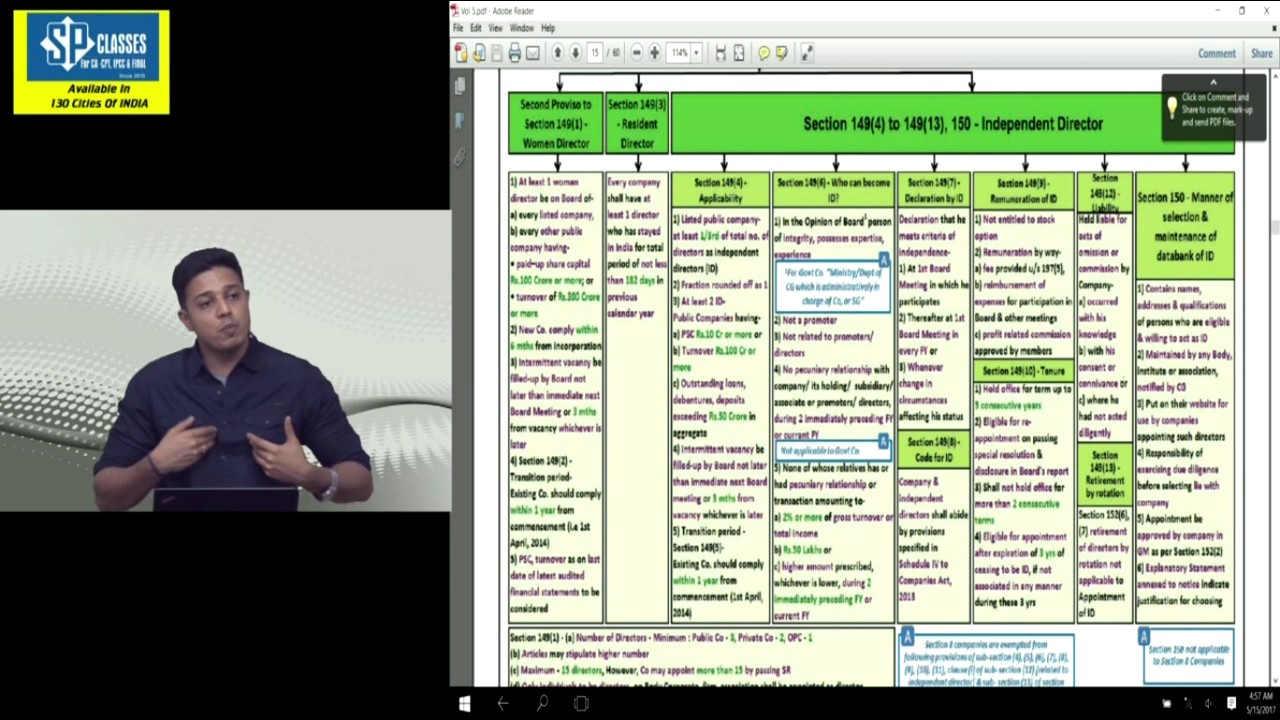Open bookmarks panel in left sidebar
Screen dimensions: 1280x720
[x=460, y=122]
